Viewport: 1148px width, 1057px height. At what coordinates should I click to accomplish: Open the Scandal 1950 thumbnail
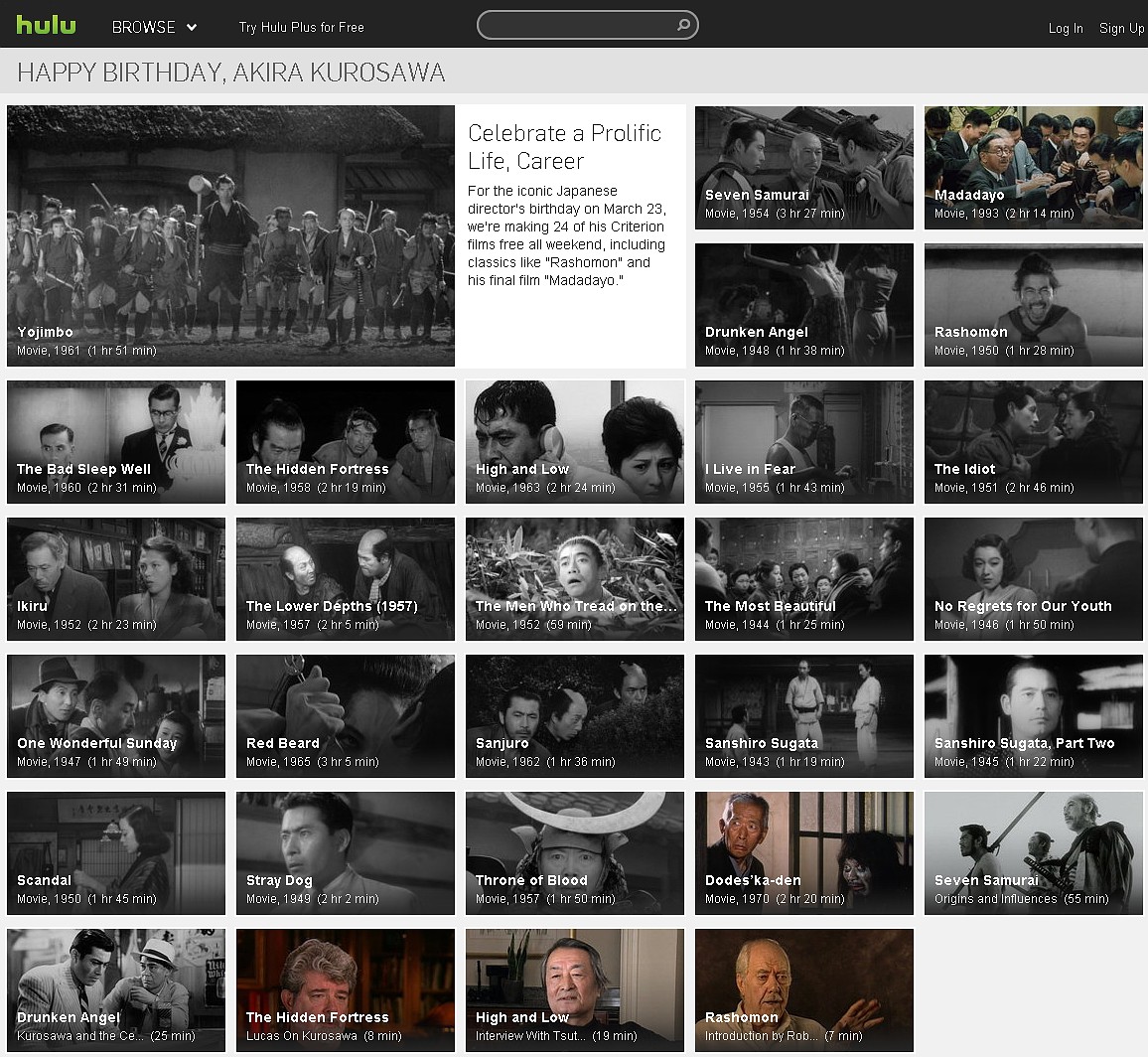click(x=115, y=852)
